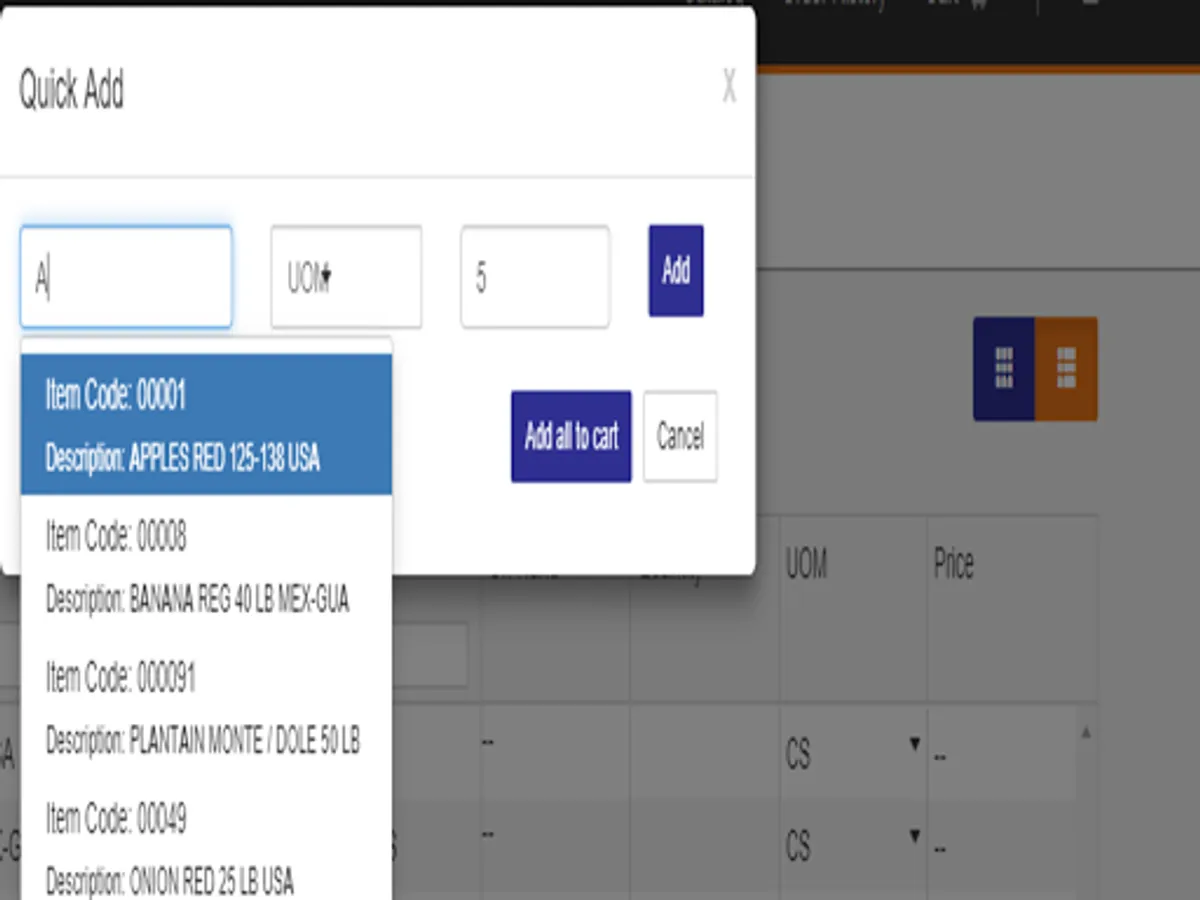Expand the first row CS unit dropdown
The height and width of the screenshot is (900, 1200).
click(853, 754)
